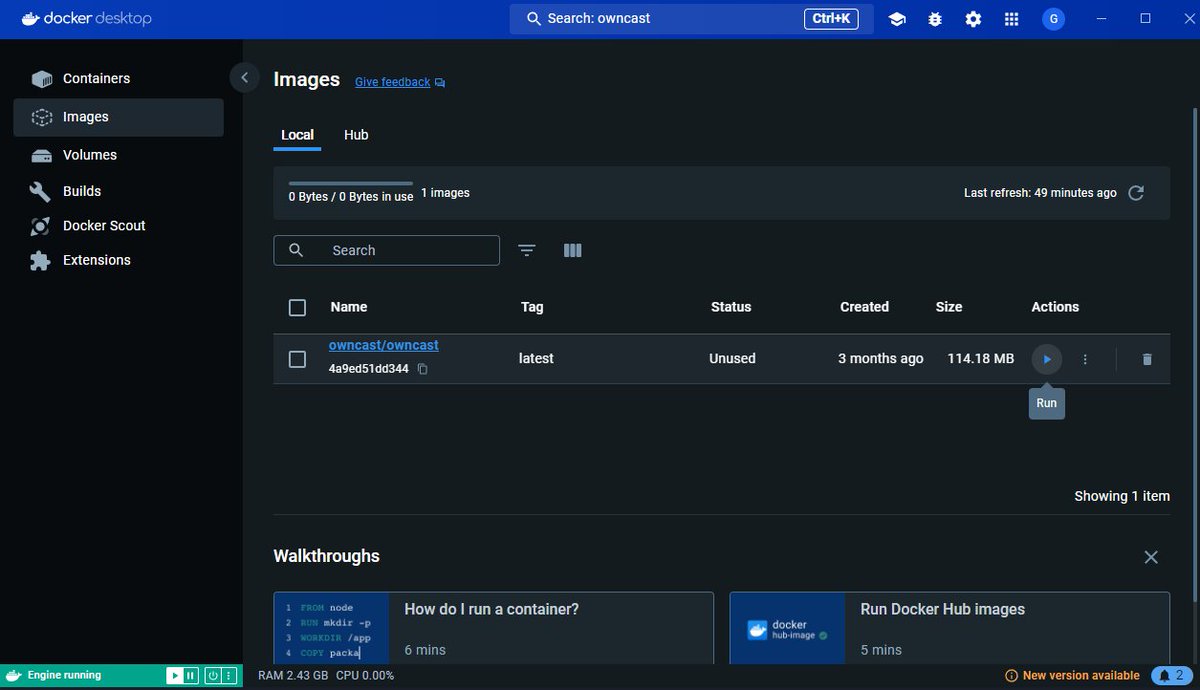The width and height of the screenshot is (1200, 690).
Task: Open the owncast/owncast image link
Action: 384,345
